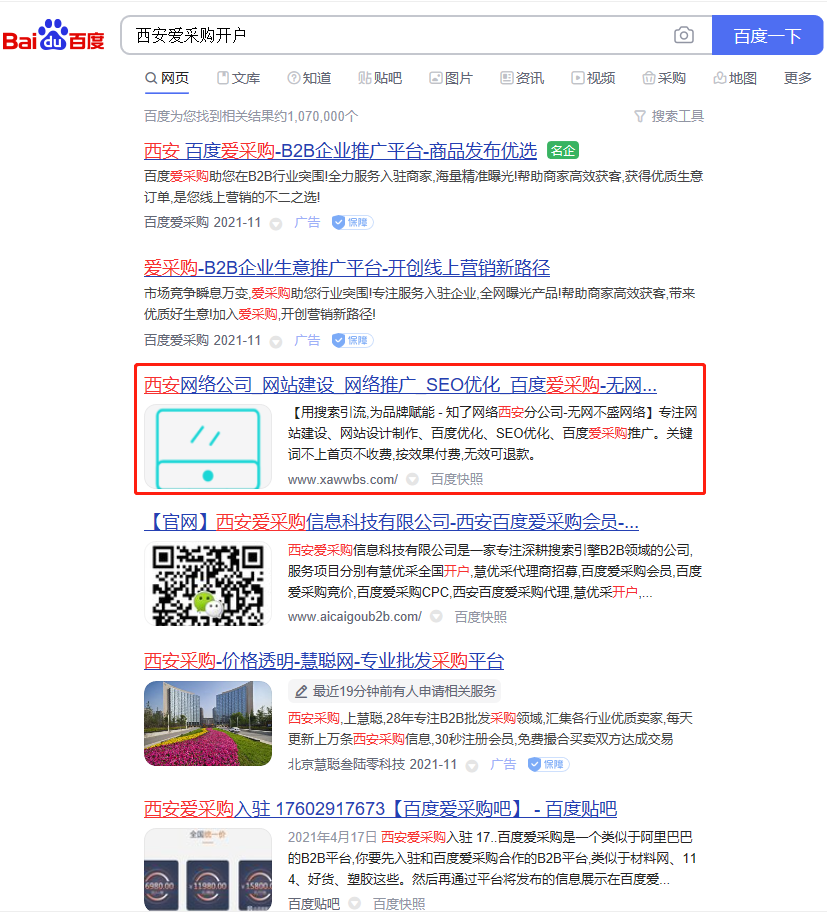The height and width of the screenshot is (913, 827).
Task: Click www.aicaigoub2b.com/ URL
Action: [355, 617]
